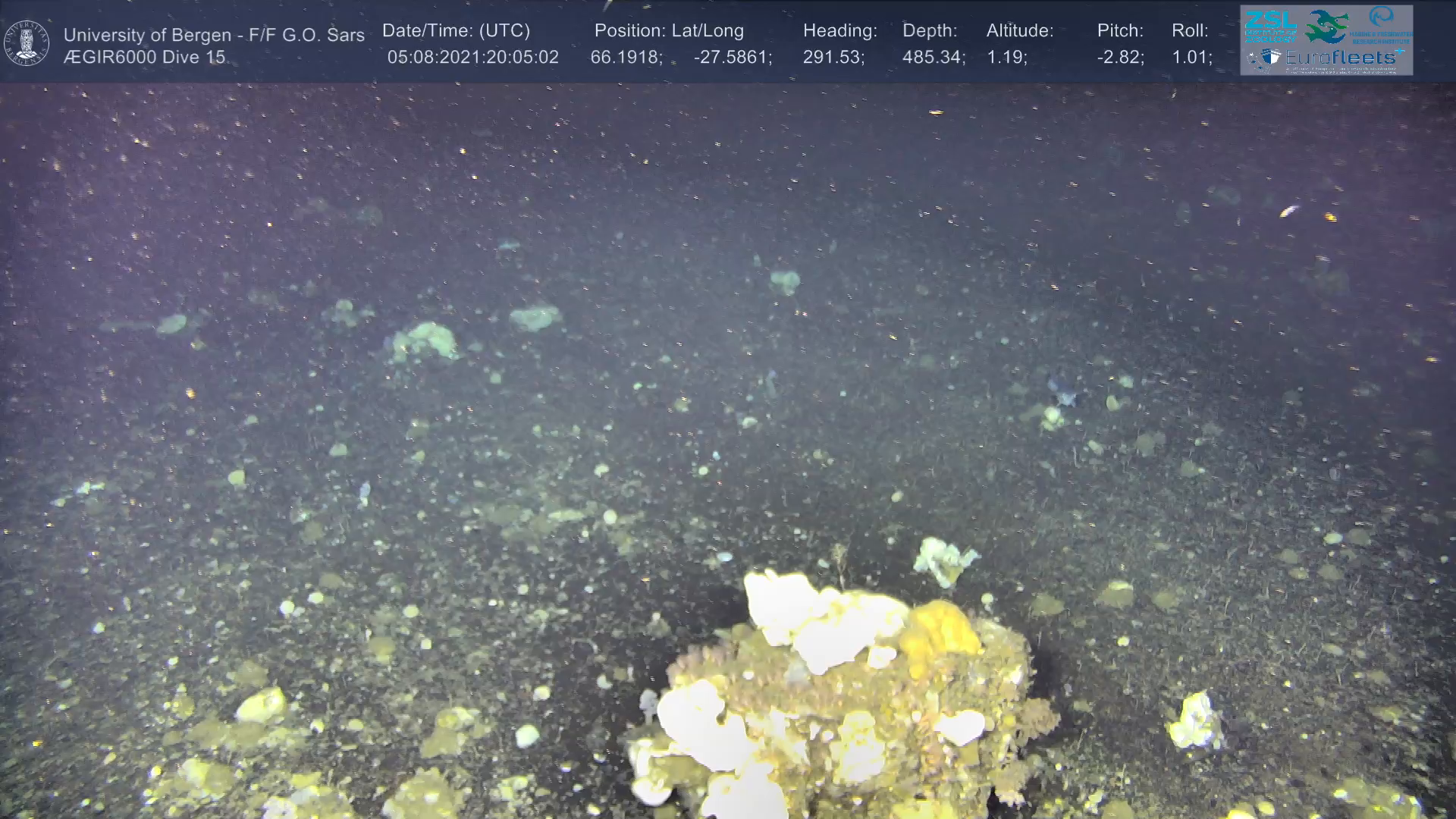The width and height of the screenshot is (1456, 819).
Task: Click the longitude value -27.5861
Action: pos(732,58)
